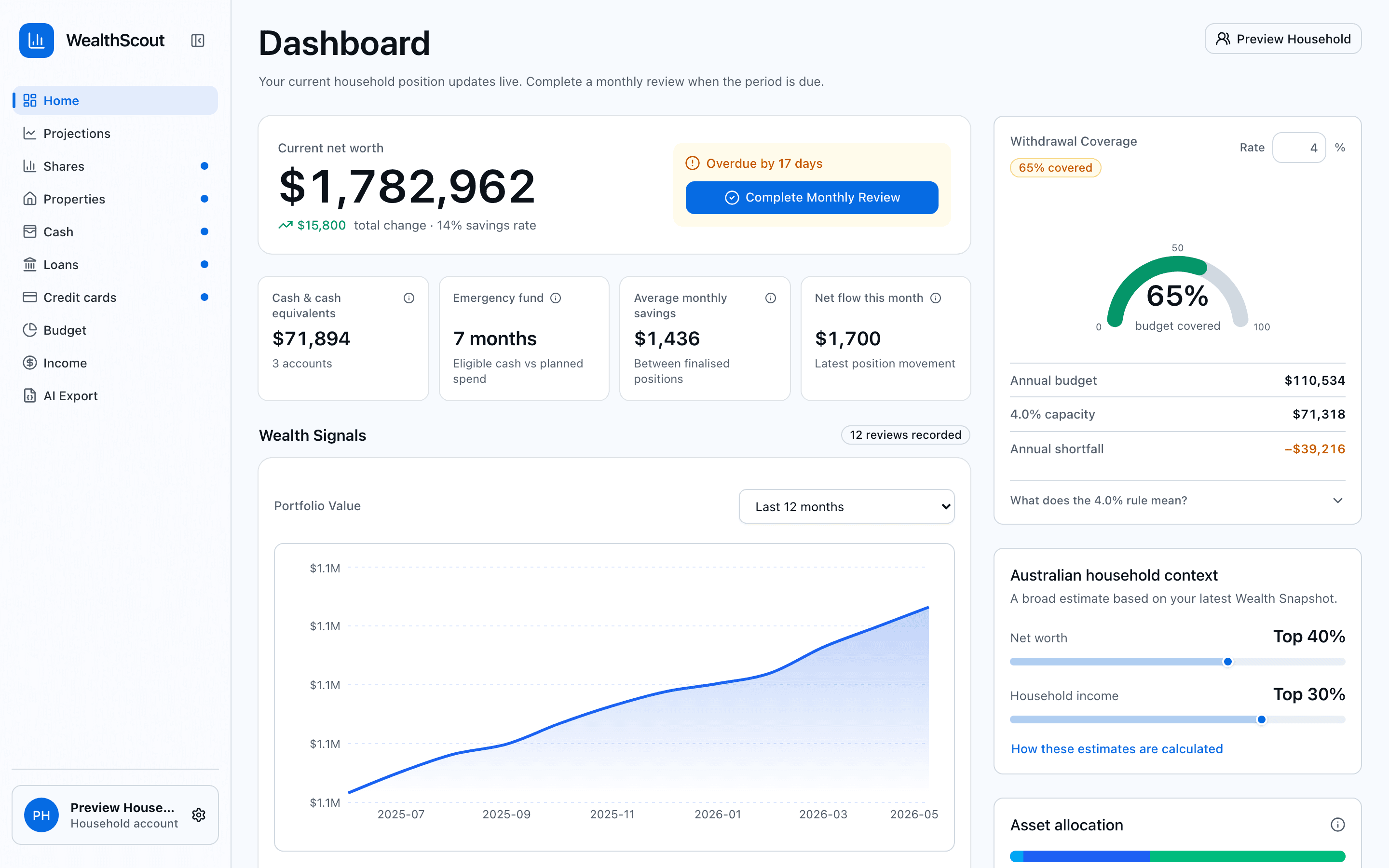Click the WealthScout logo icon
The height and width of the screenshot is (868, 1389).
36,40
